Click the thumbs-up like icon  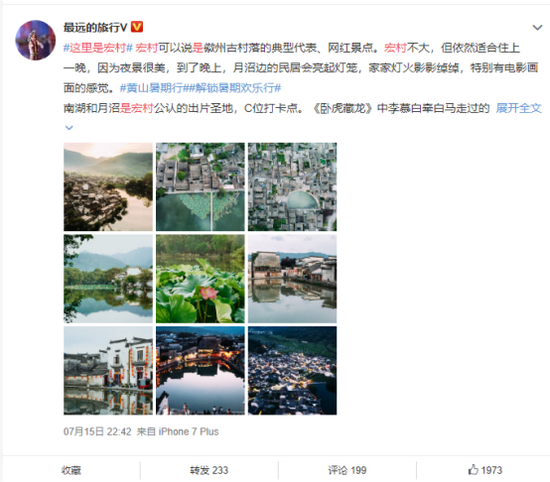[x=473, y=469]
